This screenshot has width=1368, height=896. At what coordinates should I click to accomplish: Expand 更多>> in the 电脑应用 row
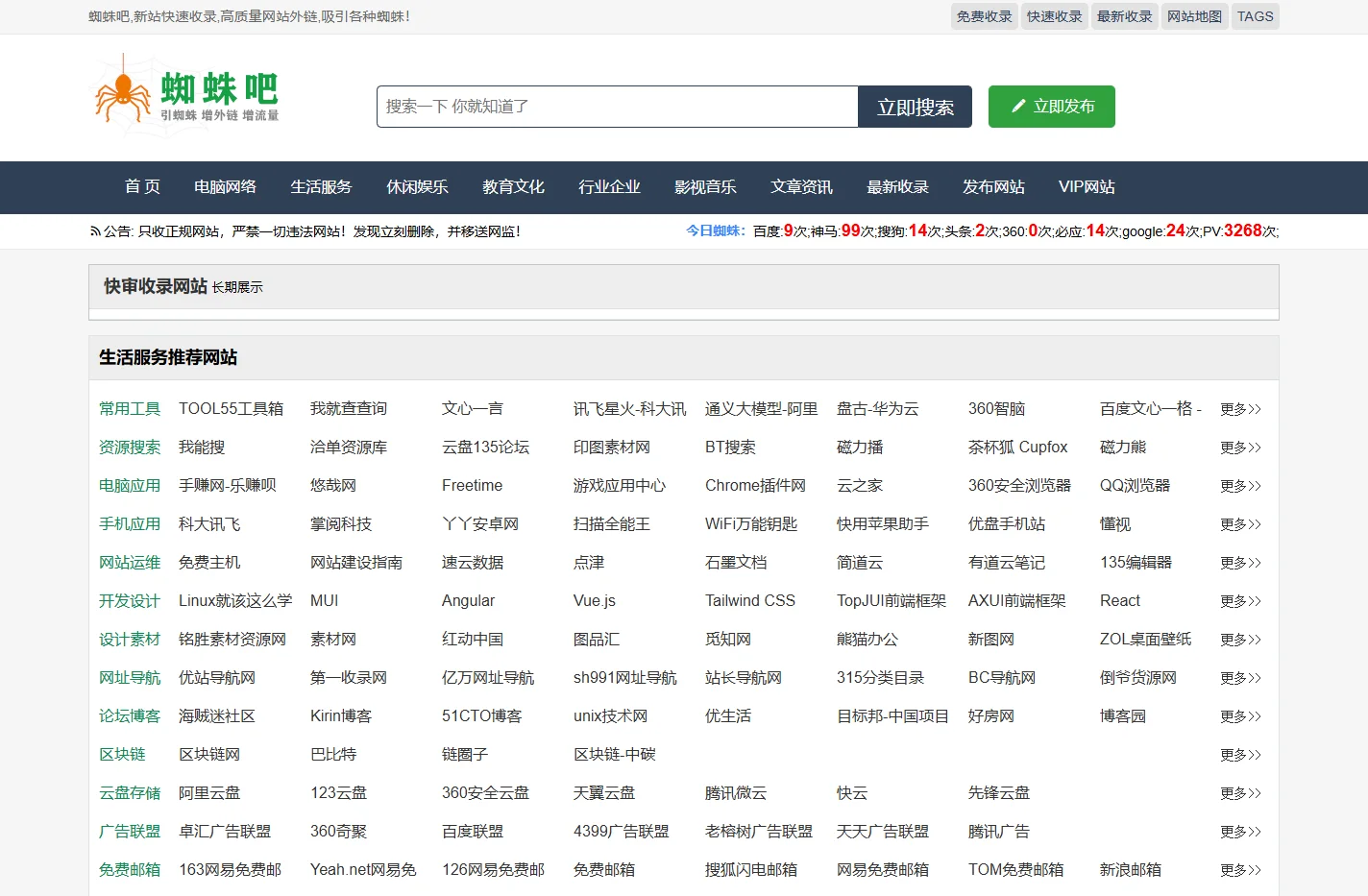pyautogui.click(x=1240, y=486)
